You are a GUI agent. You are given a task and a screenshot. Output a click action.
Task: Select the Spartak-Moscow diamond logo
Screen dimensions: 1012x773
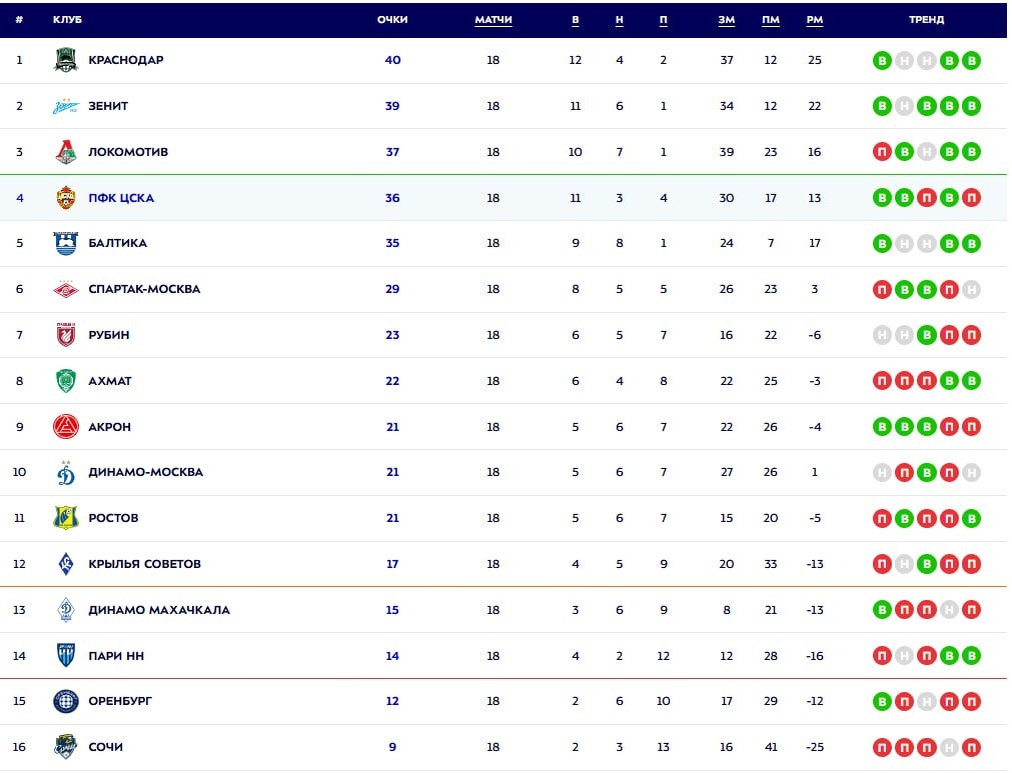(x=65, y=289)
